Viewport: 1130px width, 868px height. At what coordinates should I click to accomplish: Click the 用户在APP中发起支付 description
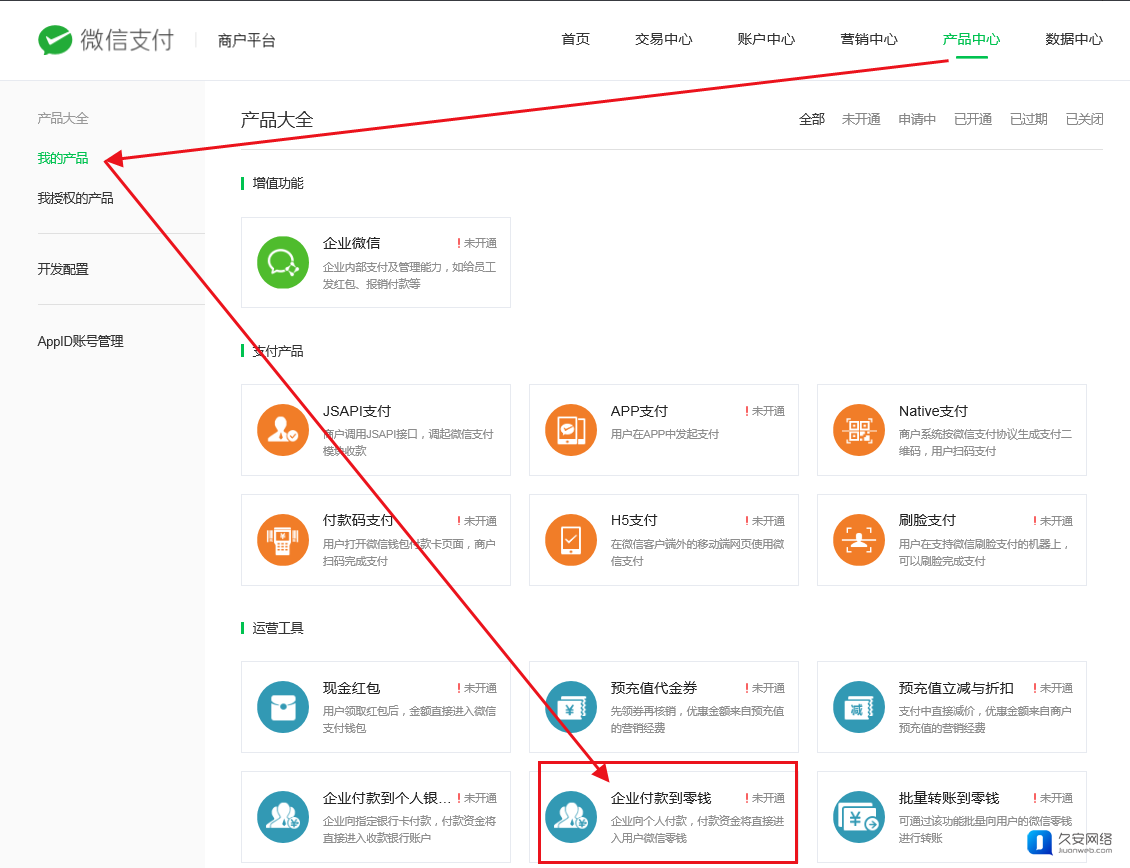click(x=664, y=434)
